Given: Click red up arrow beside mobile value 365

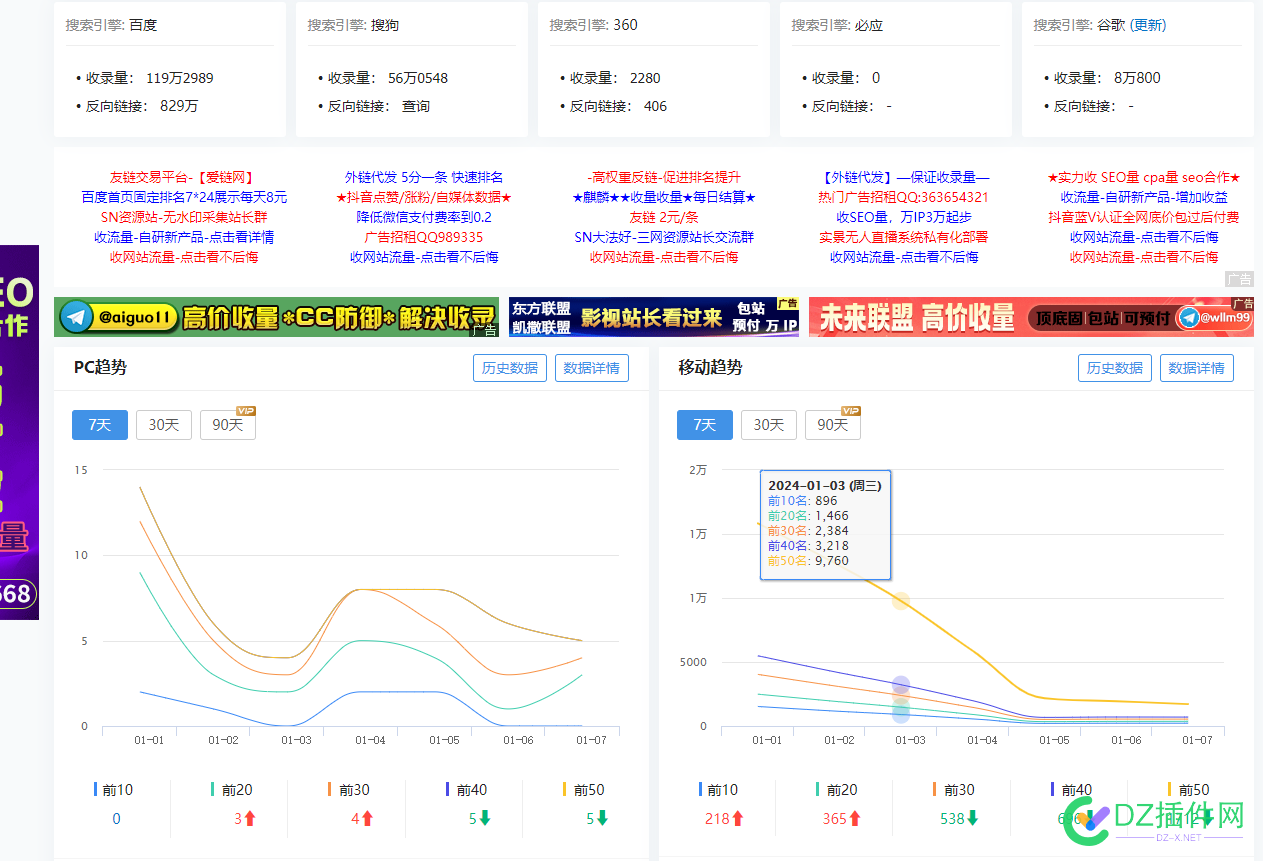Looking at the screenshot, I should (x=856, y=818).
